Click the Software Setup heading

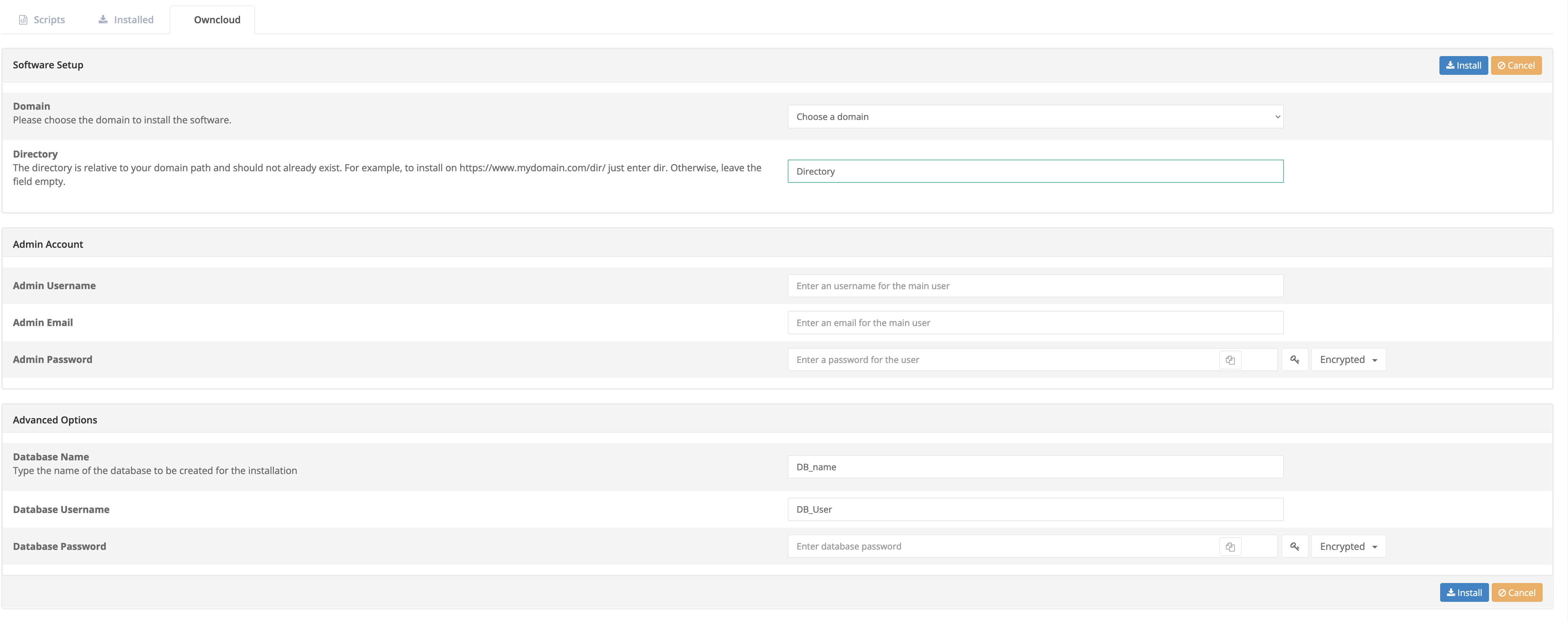click(x=48, y=65)
